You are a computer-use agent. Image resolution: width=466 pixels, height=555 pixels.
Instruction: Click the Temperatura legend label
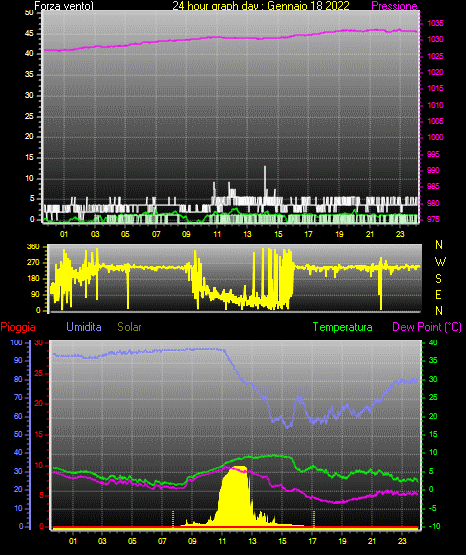[x=343, y=327]
